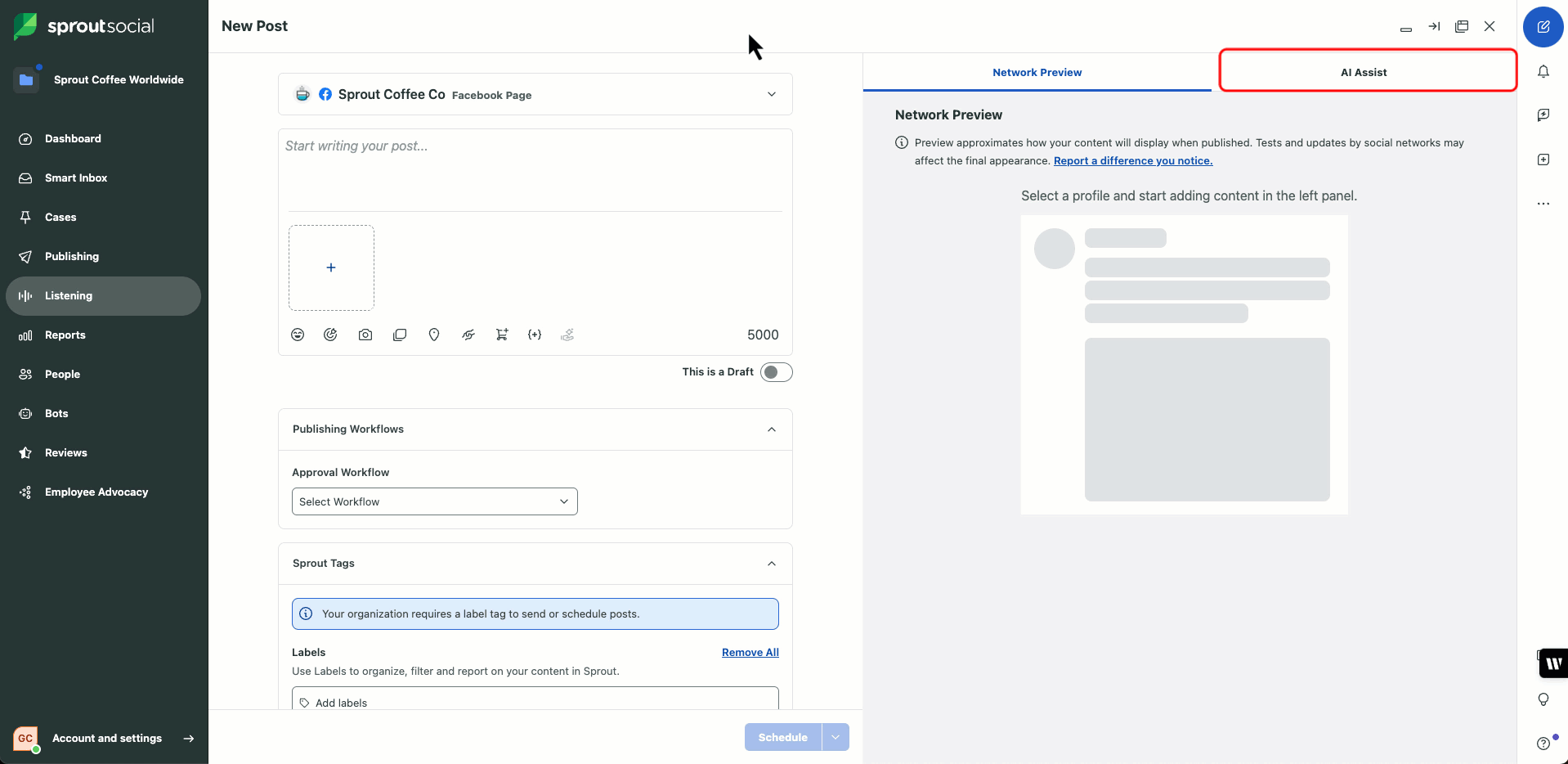Open the help question-mark icon

click(1543, 744)
